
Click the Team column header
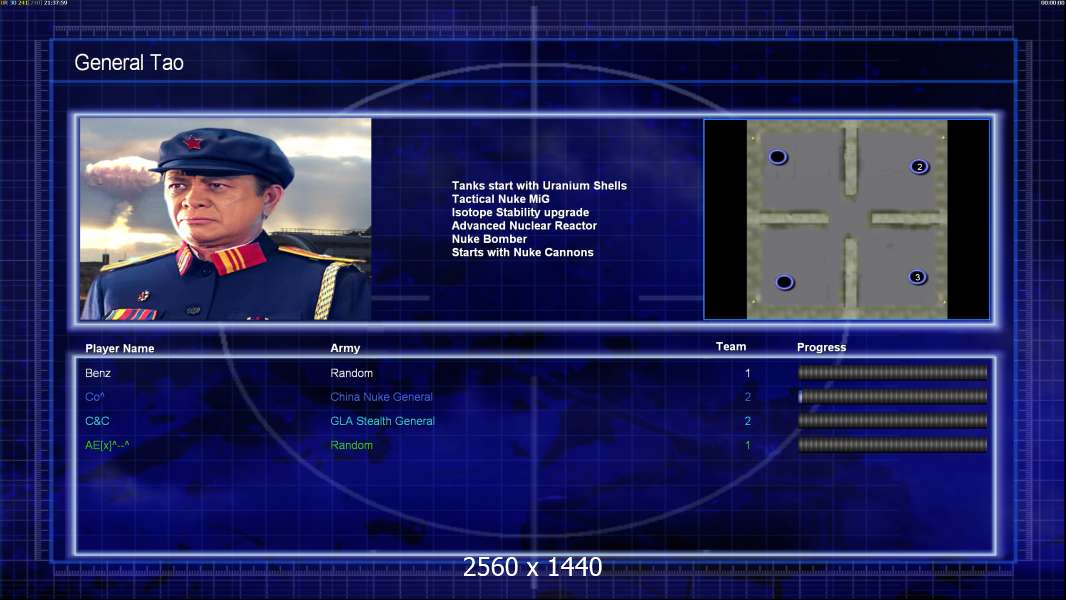pos(731,347)
